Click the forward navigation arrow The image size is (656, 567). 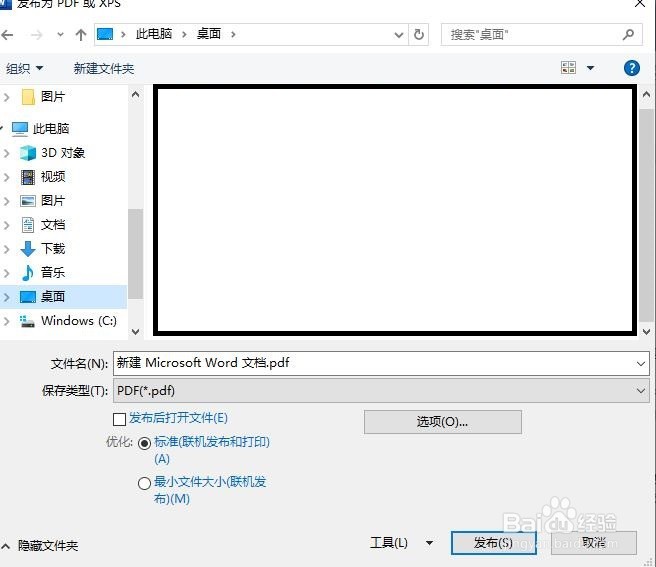[x=36, y=35]
